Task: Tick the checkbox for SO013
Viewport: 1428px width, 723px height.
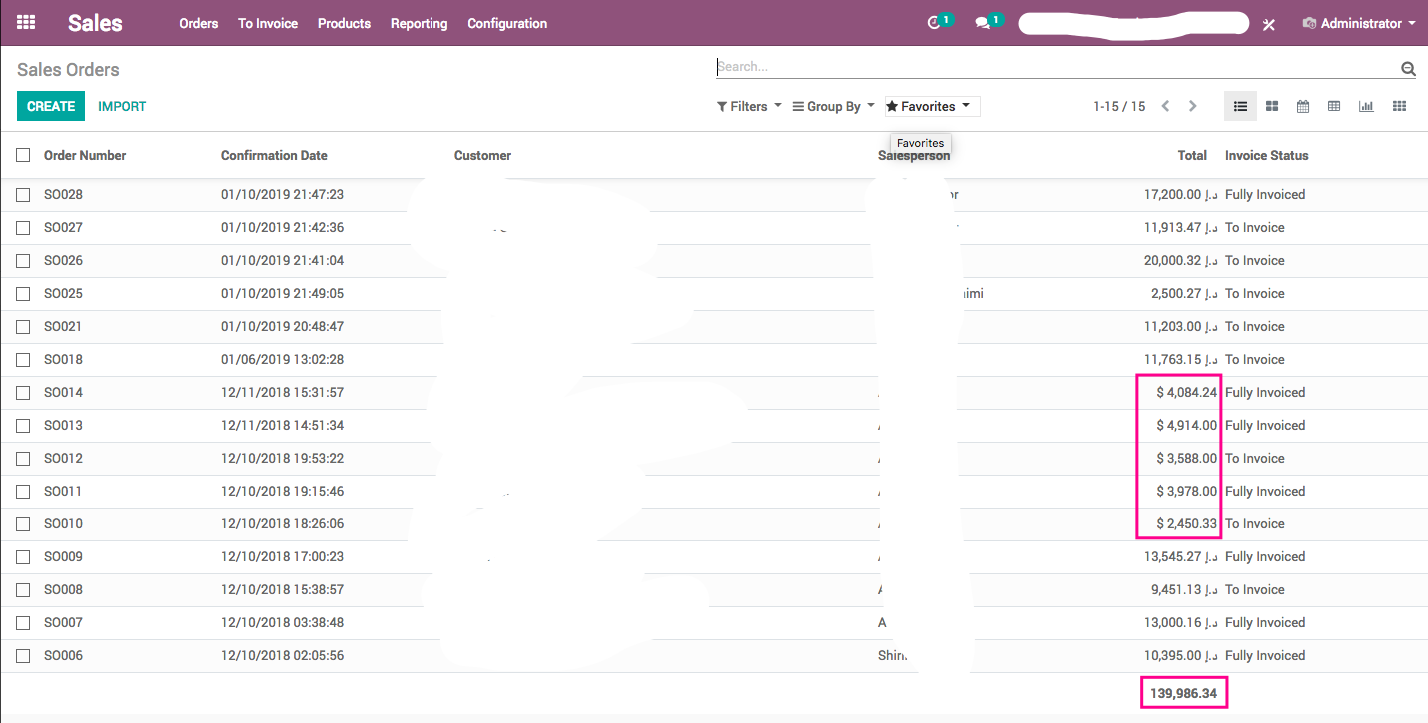Action: click(x=23, y=426)
